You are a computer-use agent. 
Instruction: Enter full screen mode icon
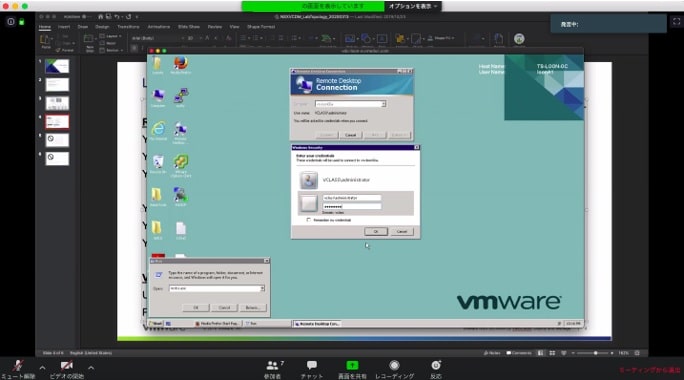(x=676, y=21)
